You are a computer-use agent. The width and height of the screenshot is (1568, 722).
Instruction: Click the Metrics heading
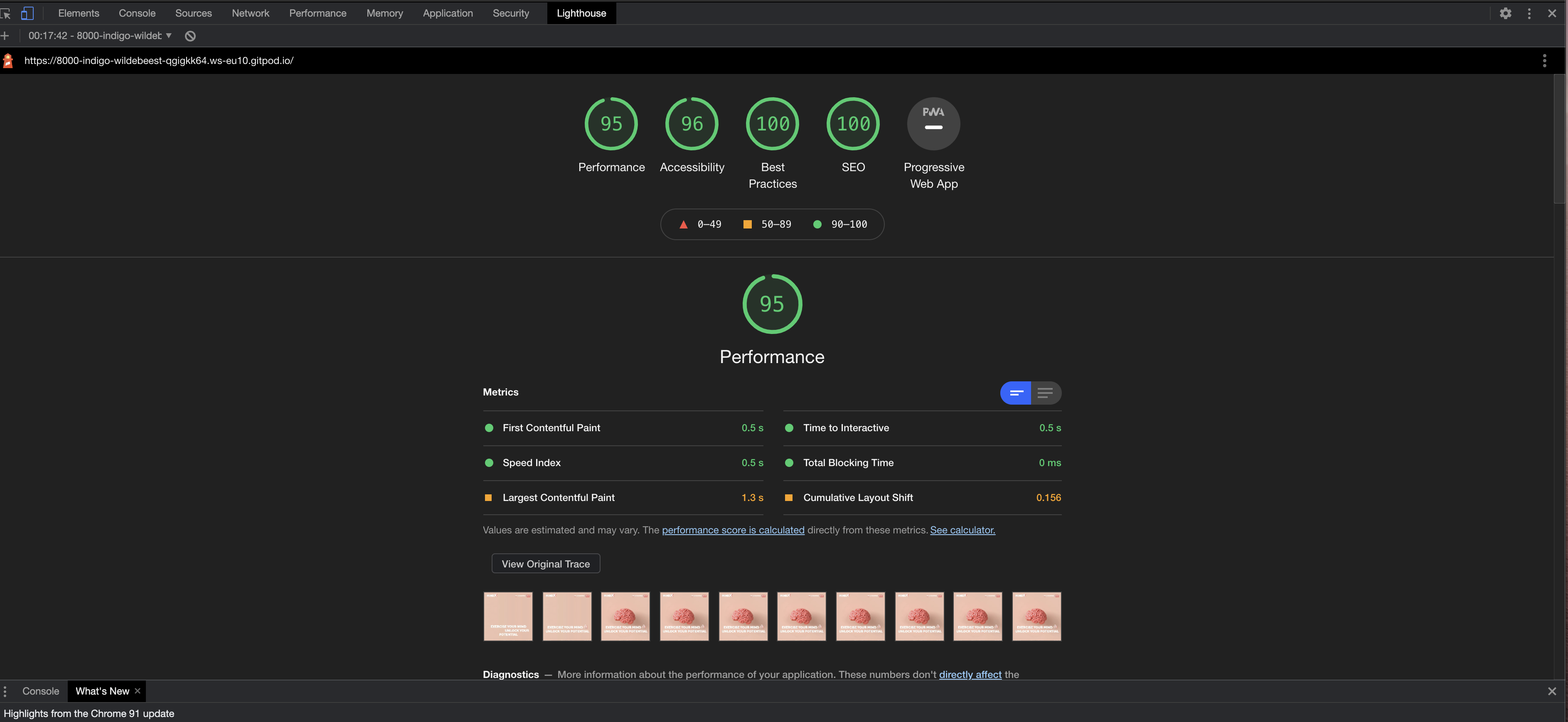point(500,392)
